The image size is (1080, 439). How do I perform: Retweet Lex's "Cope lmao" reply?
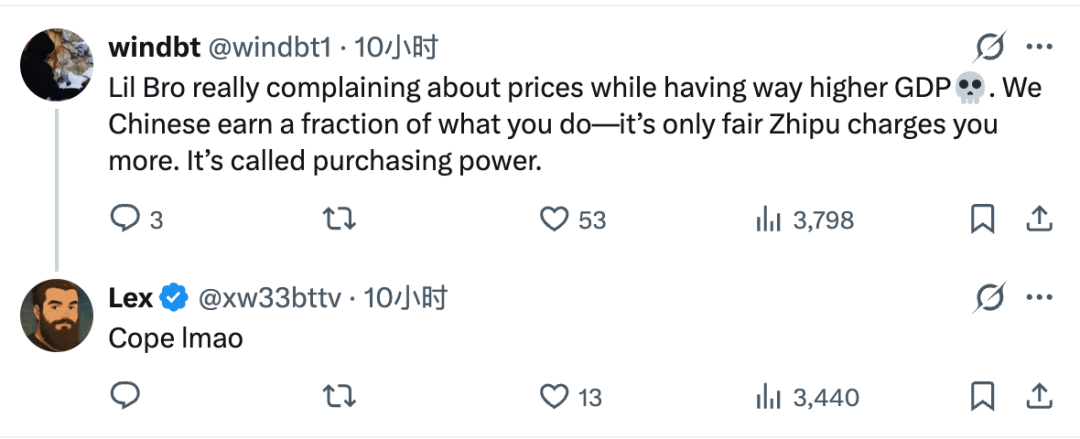341,396
